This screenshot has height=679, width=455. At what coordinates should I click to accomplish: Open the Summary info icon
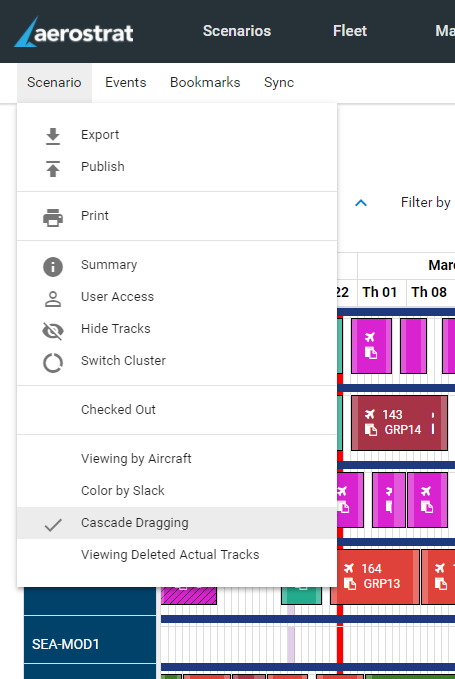tap(53, 266)
